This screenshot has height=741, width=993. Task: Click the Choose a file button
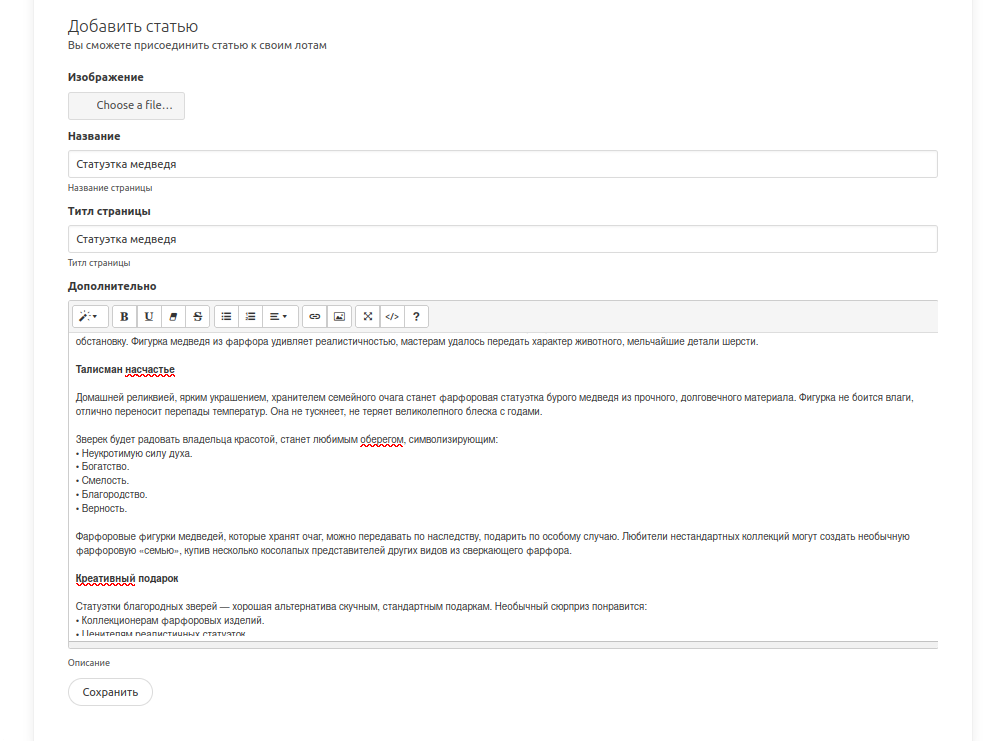(x=126, y=106)
